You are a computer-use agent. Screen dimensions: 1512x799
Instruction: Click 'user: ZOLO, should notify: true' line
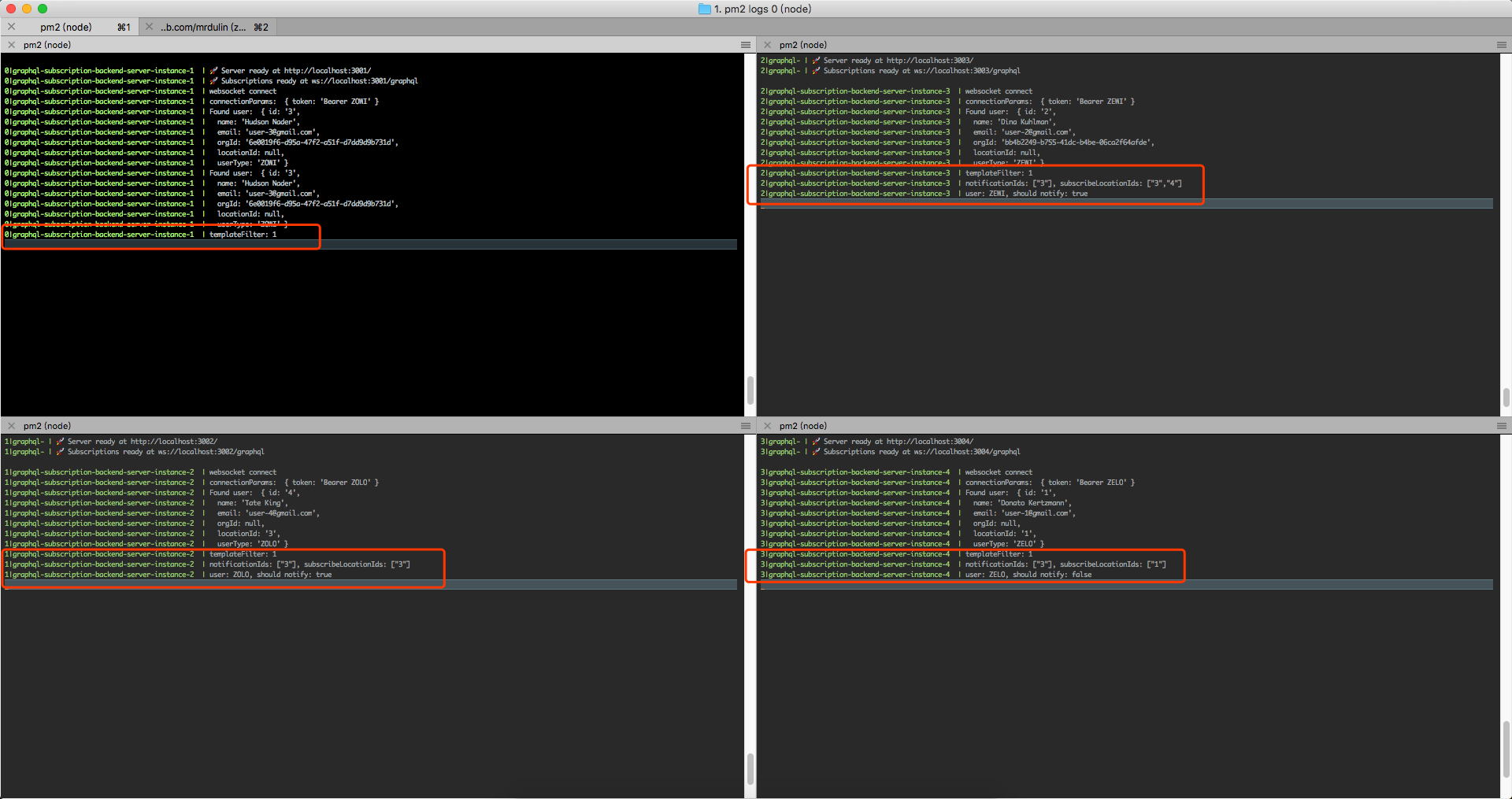click(270, 575)
